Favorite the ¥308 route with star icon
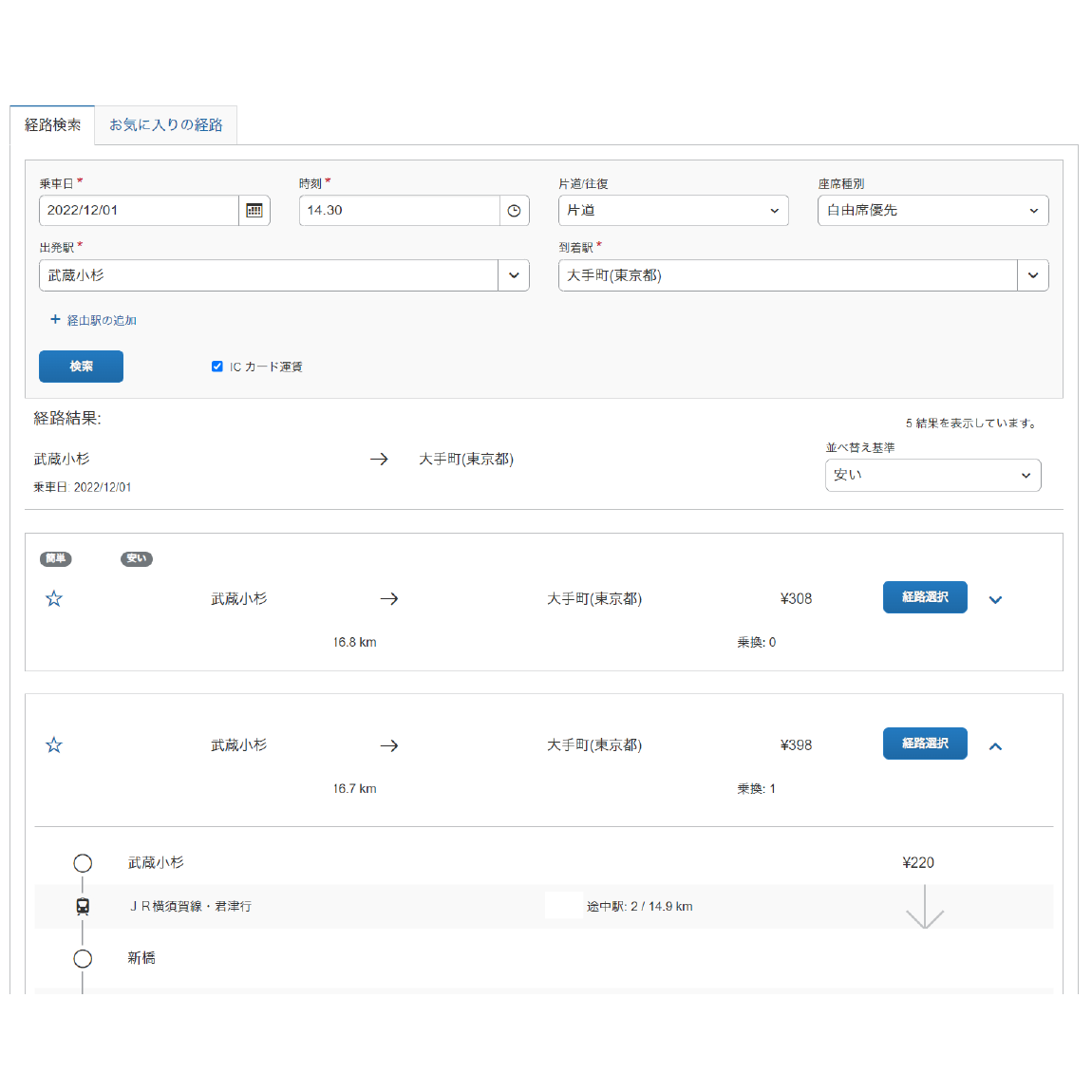1092x1092 pixels. [54, 598]
